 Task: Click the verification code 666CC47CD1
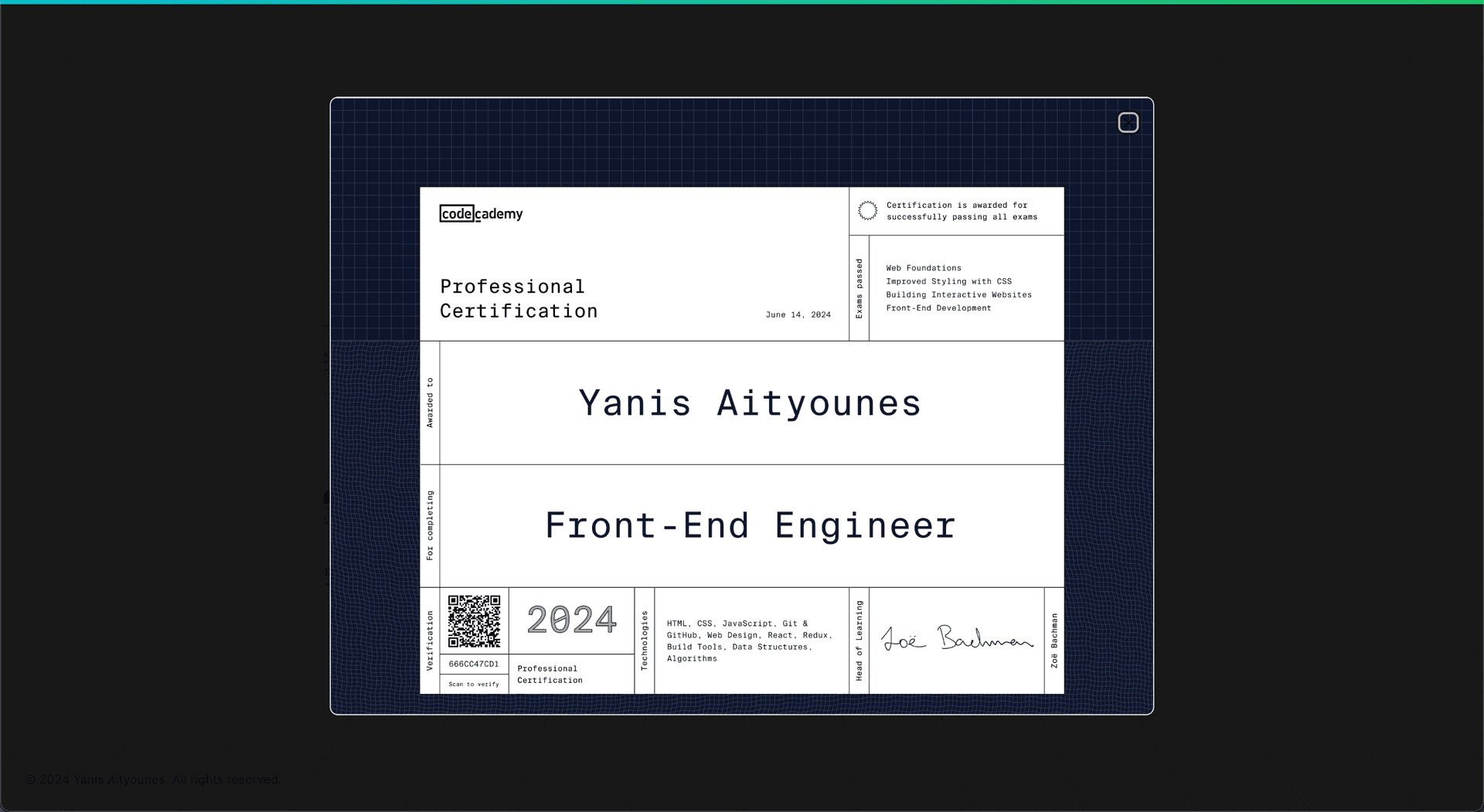tap(474, 664)
